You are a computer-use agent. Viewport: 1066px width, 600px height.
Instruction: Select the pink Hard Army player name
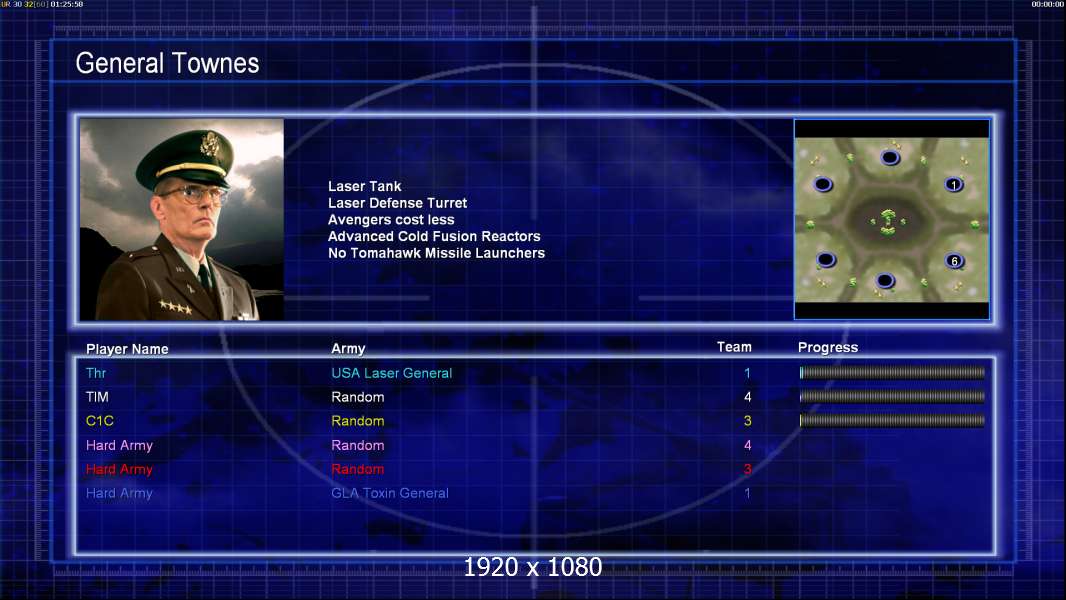(x=119, y=446)
